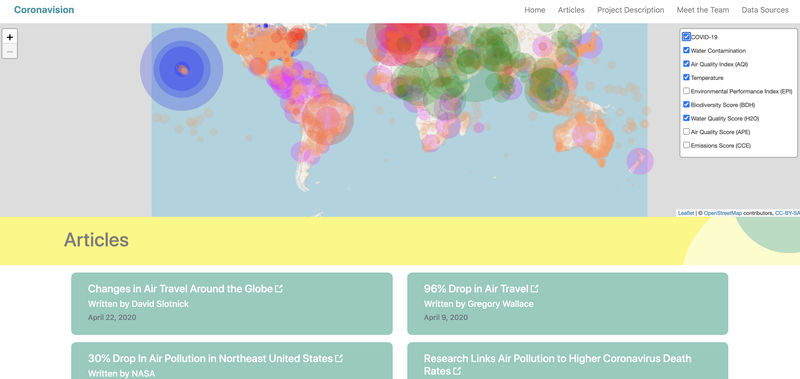Screen dimensions: 800x379
Task: Click large blue circle marker in Pacific
Action: tap(182, 69)
